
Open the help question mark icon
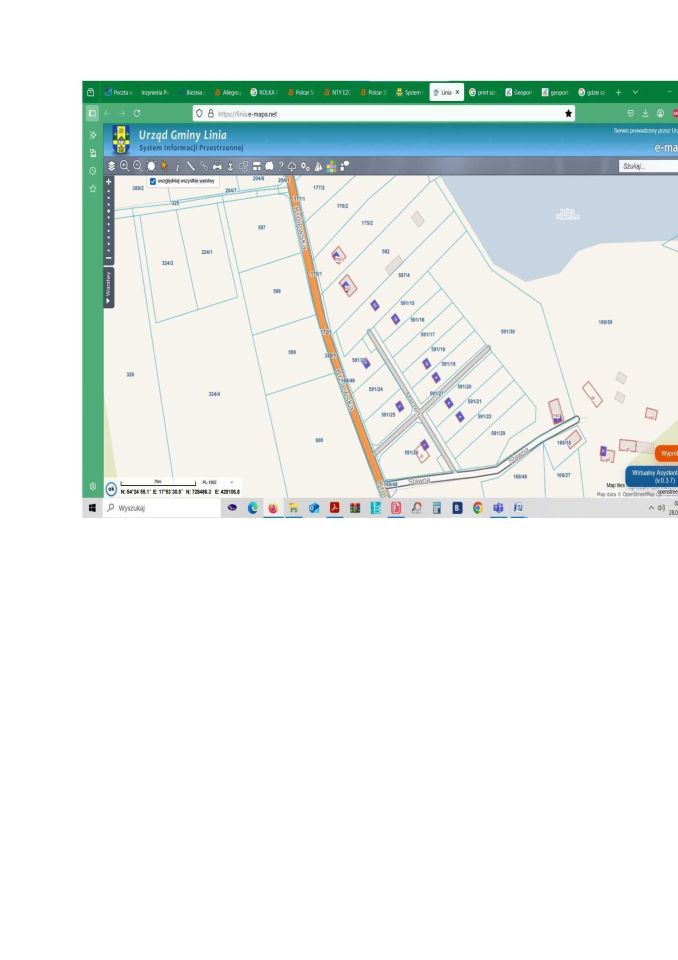point(281,166)
